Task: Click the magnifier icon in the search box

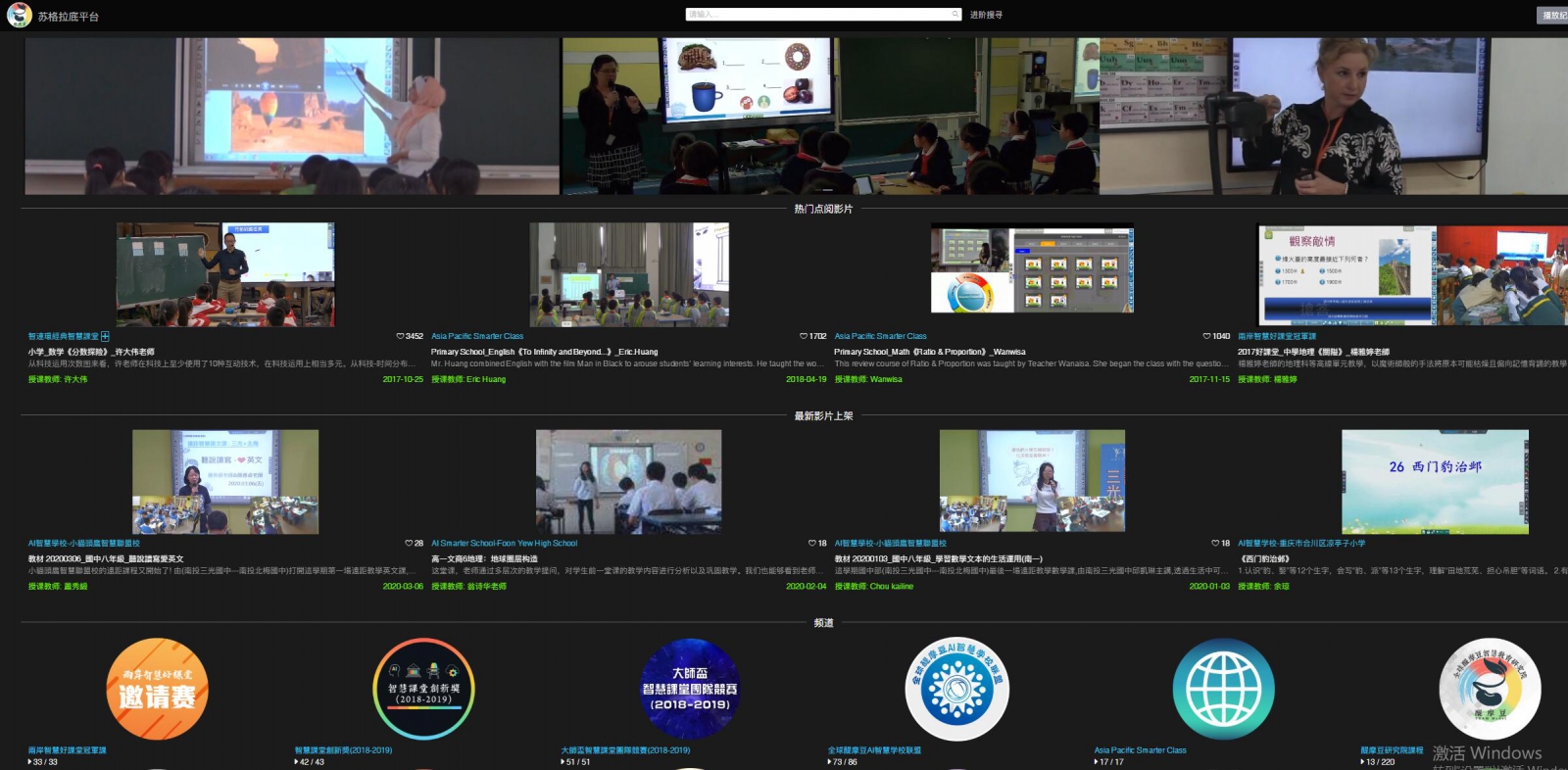Action: point(955,15)
